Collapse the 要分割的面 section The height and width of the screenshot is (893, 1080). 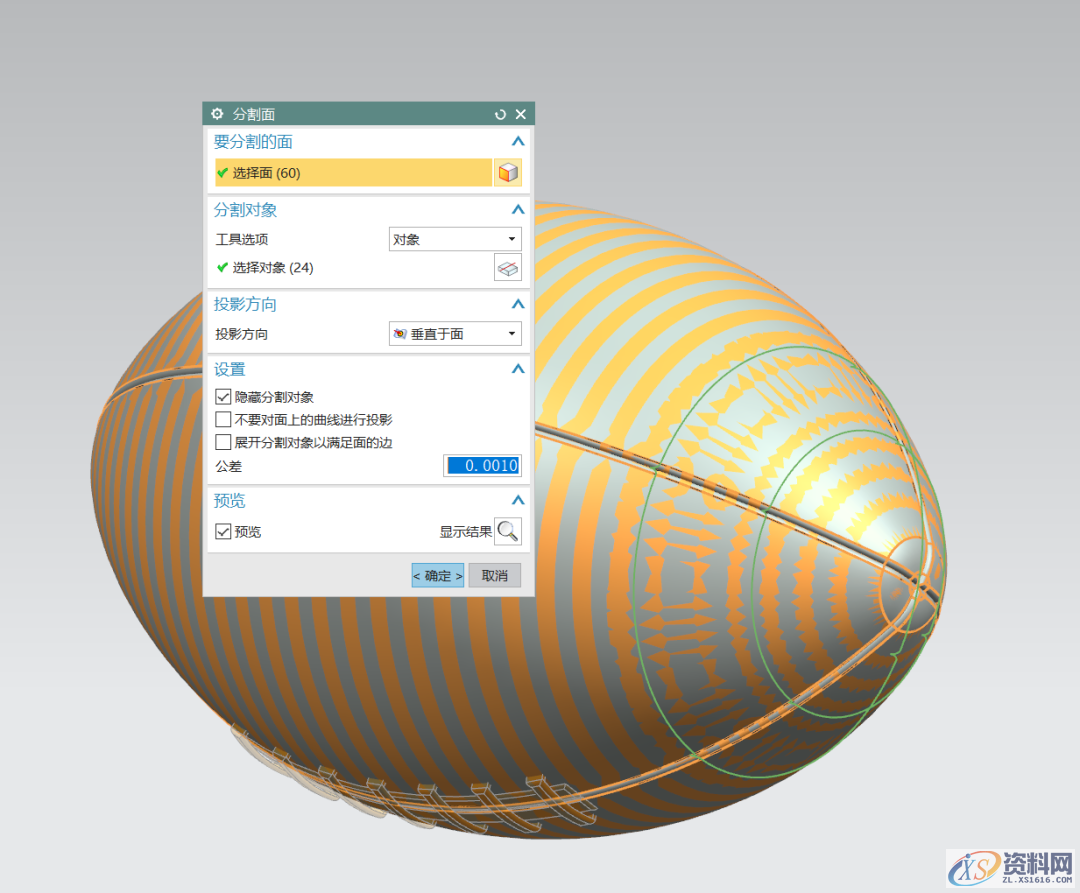point(517,142)
